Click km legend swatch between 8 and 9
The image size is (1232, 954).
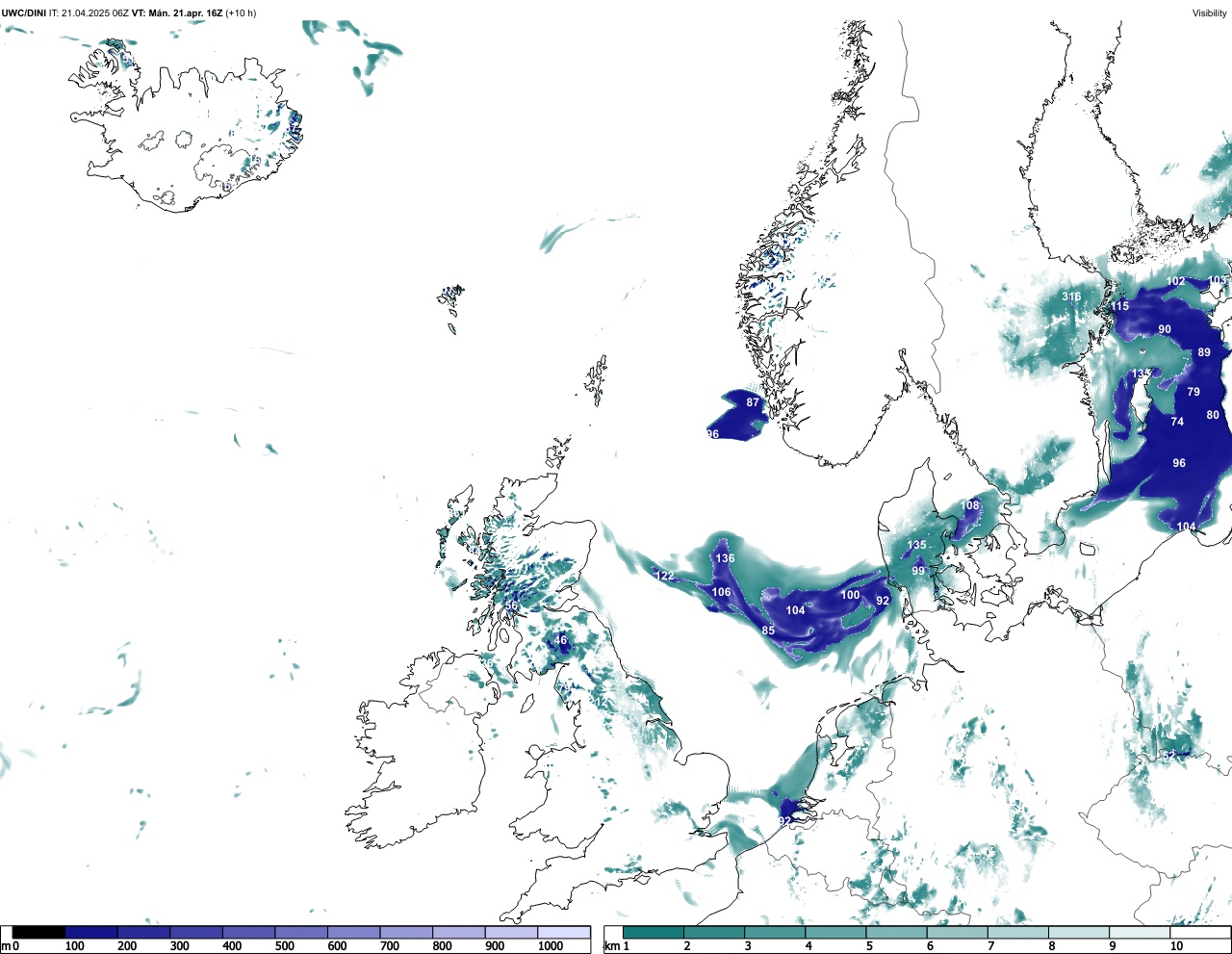pos(1078,932)
